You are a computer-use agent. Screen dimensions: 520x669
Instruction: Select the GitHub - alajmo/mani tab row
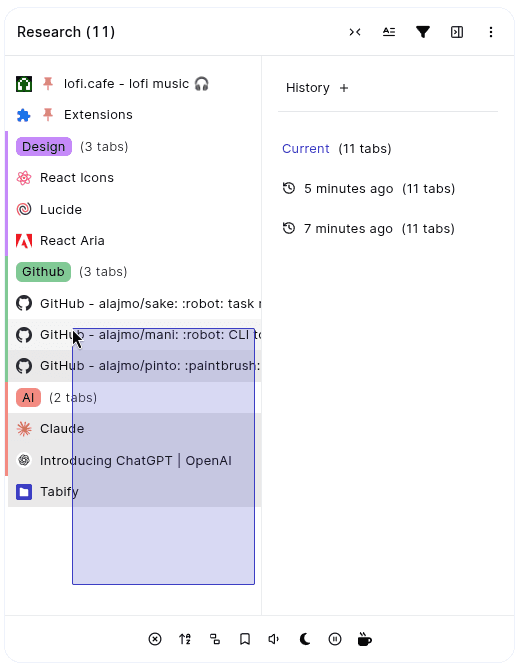[x=135, y=335]
